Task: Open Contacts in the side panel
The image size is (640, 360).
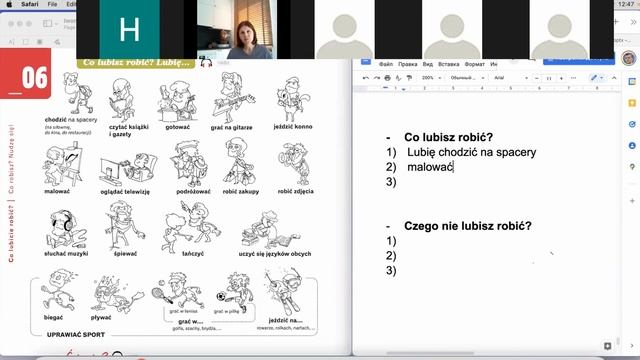Action: (632, 145)
